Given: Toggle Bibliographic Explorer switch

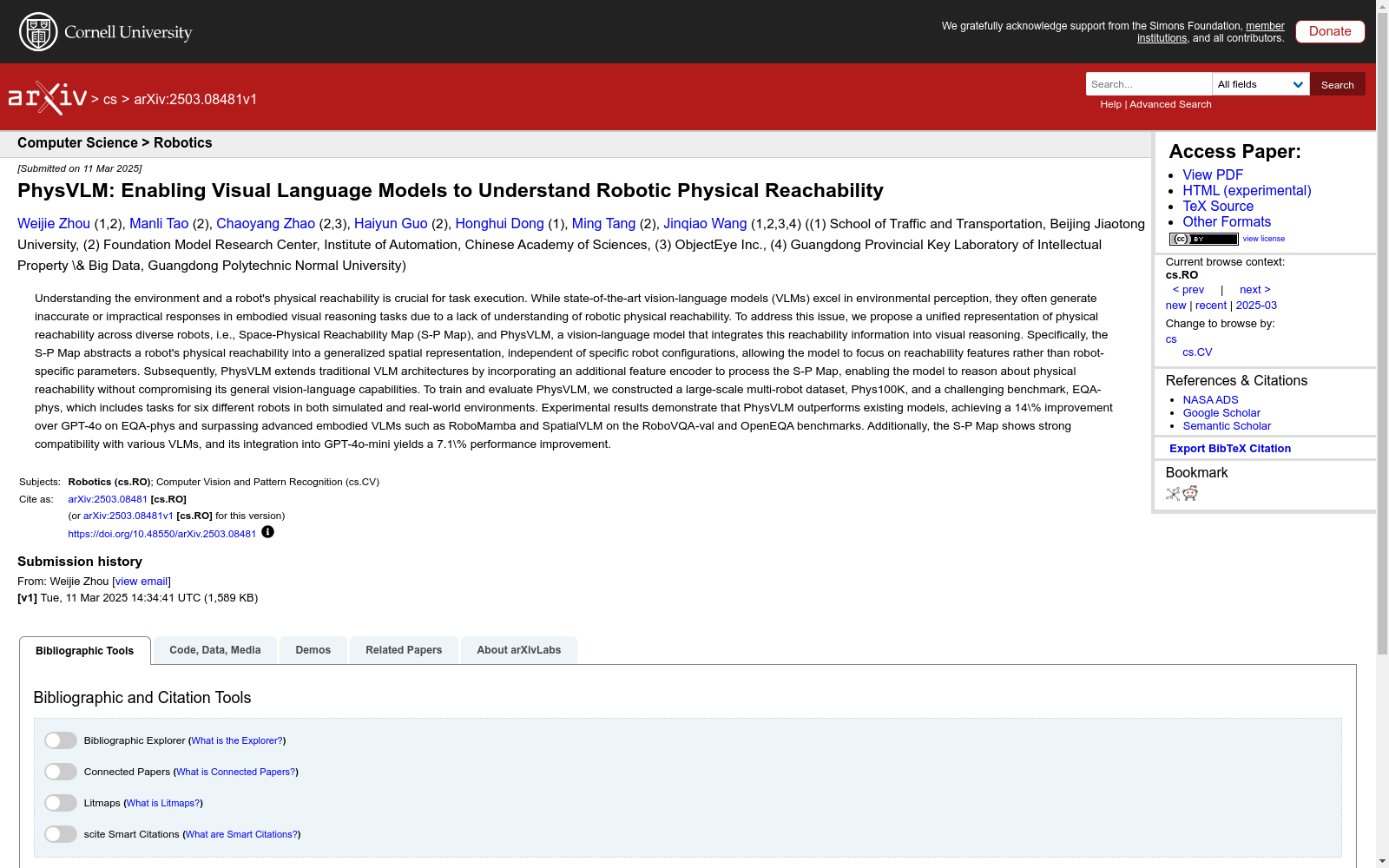Looking at the screenshot, I should coord(61,740).
